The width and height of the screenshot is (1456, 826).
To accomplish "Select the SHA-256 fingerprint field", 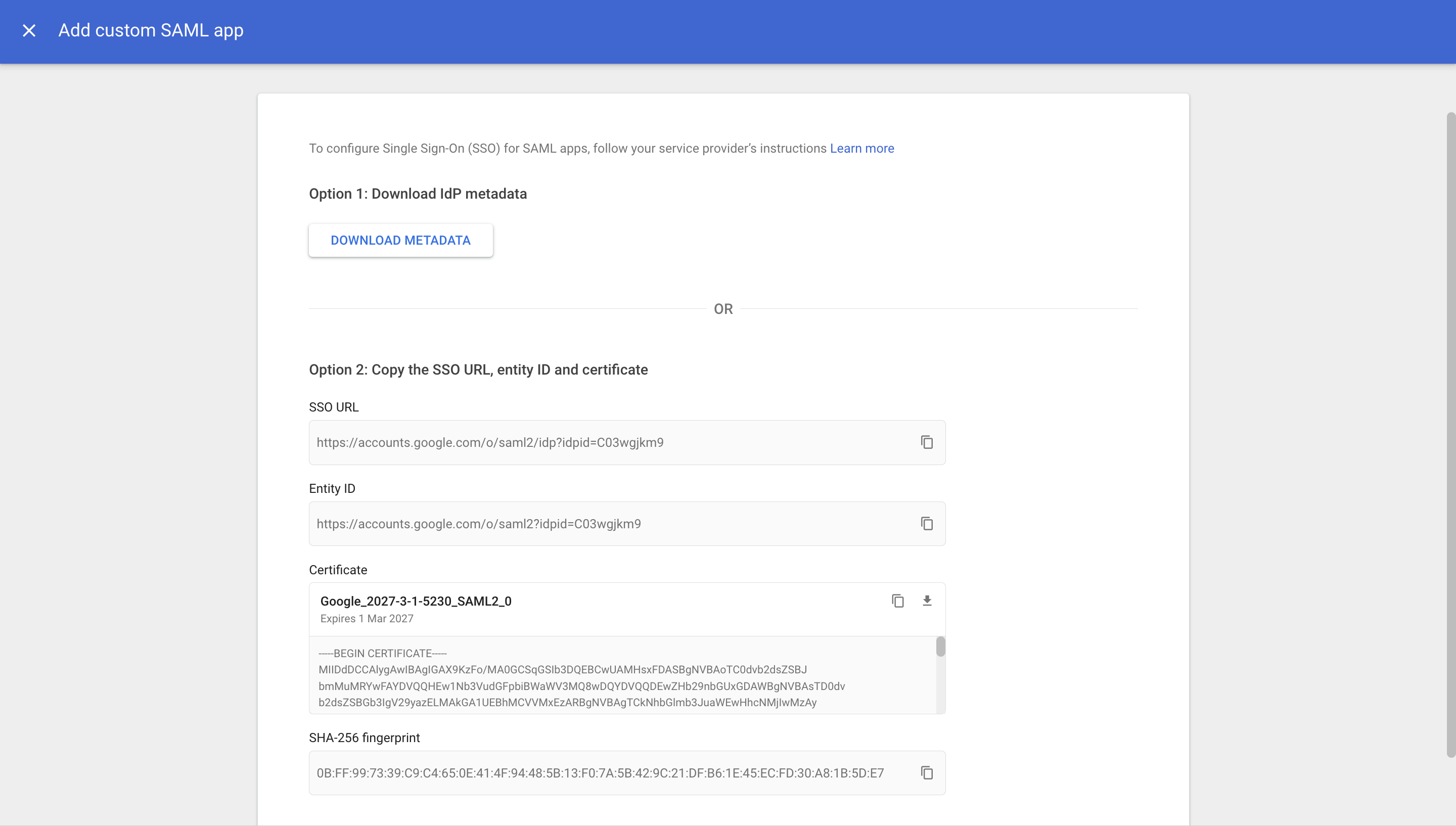I will [x=627, y=773].
